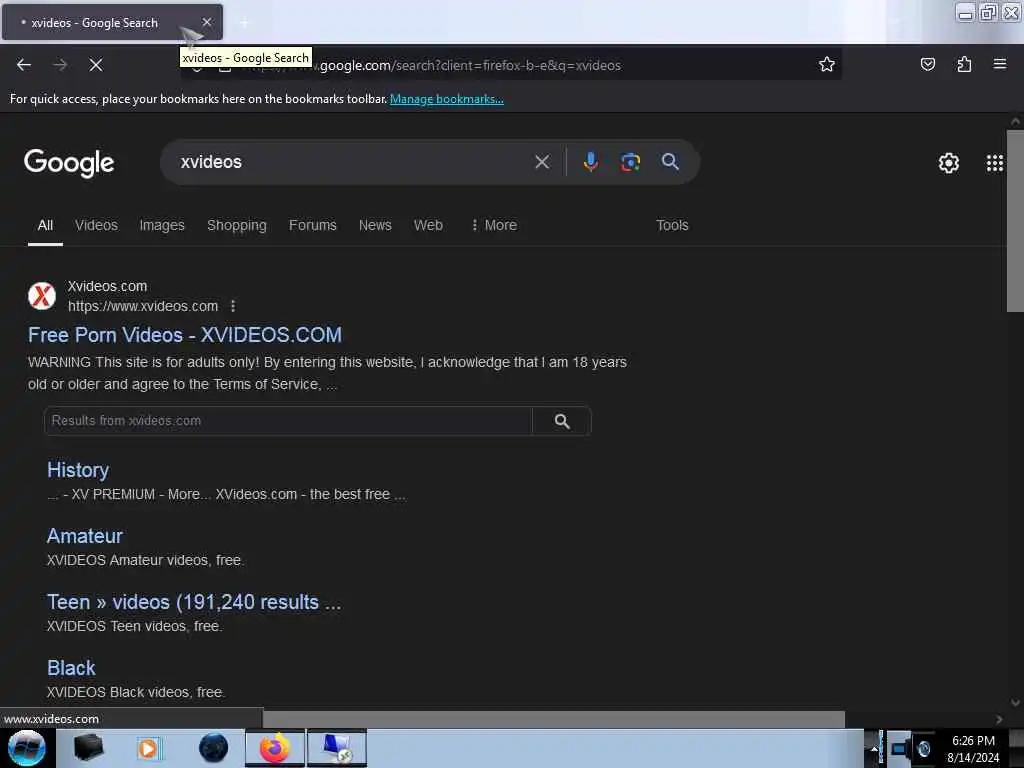Screen dimensions: 1024x768
Task: Switch to the Shopping tab
Action: pos(236,225)
